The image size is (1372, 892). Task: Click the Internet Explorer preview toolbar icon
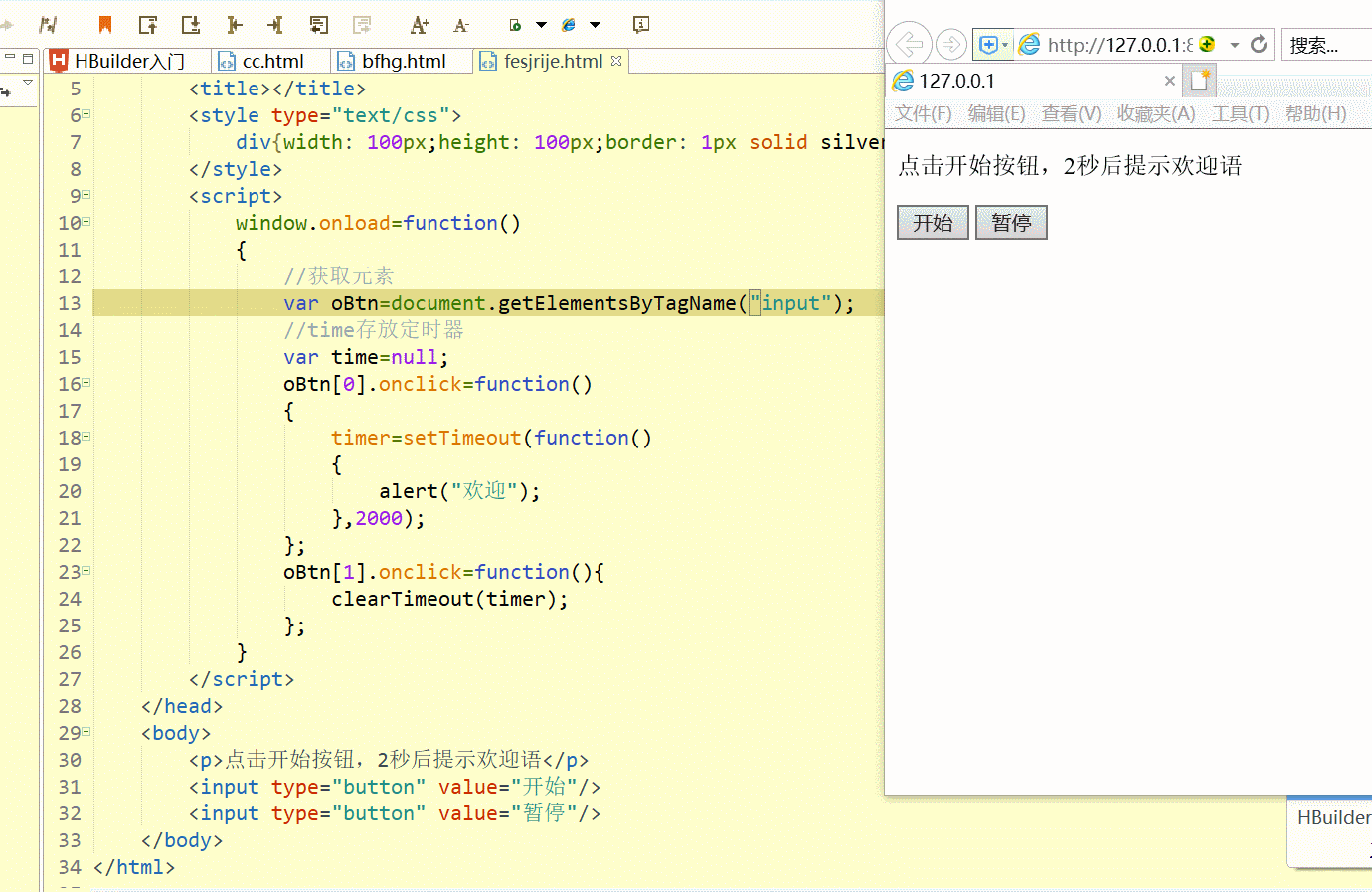(x=569, y=25)
